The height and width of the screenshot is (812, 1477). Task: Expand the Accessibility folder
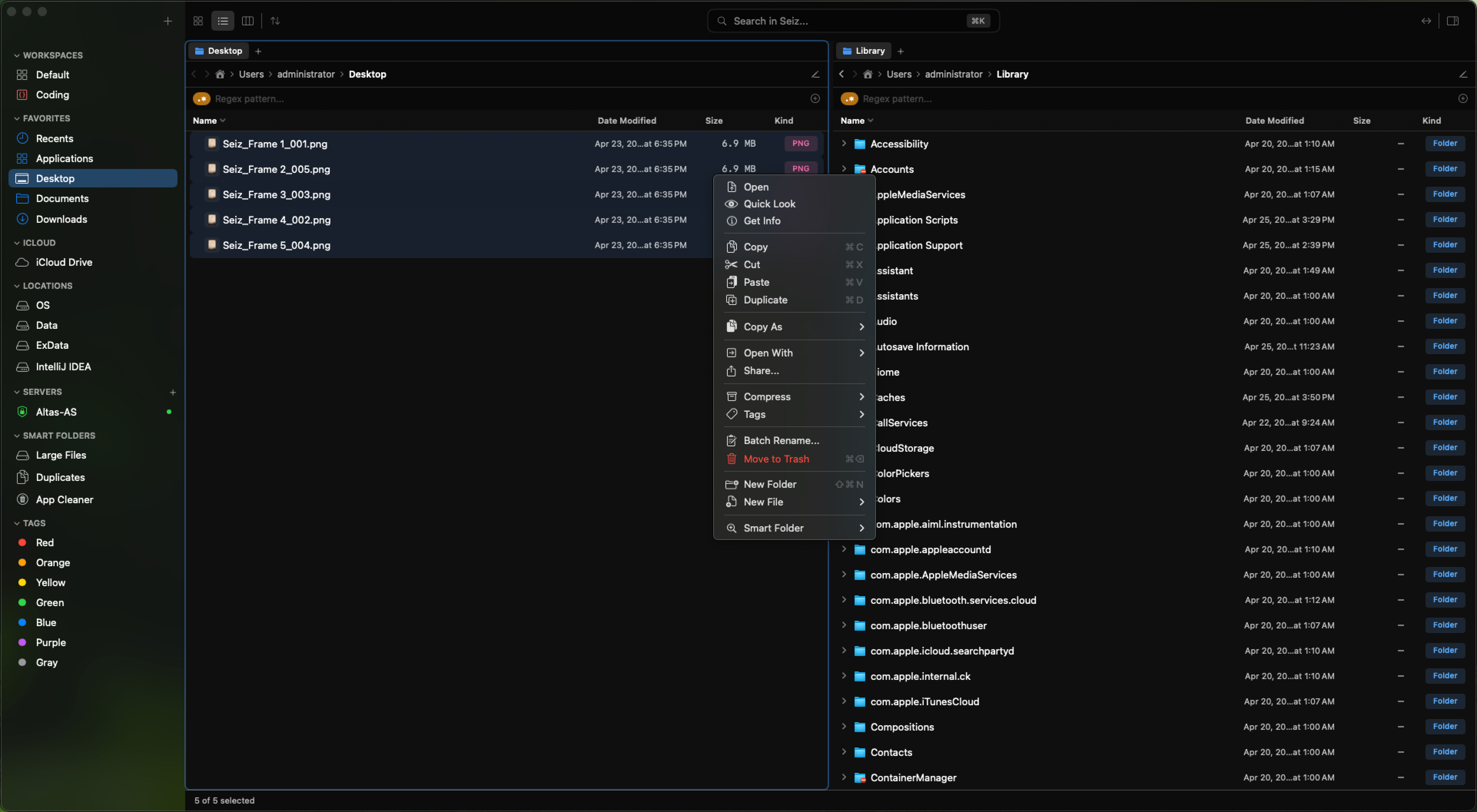843,144
